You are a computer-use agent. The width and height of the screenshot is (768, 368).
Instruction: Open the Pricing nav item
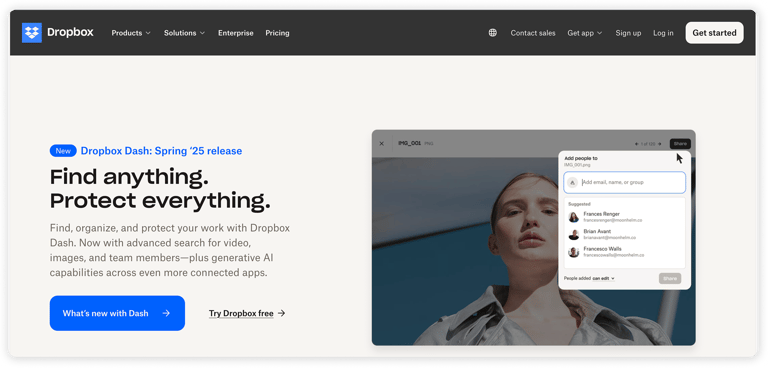[277, 33]
